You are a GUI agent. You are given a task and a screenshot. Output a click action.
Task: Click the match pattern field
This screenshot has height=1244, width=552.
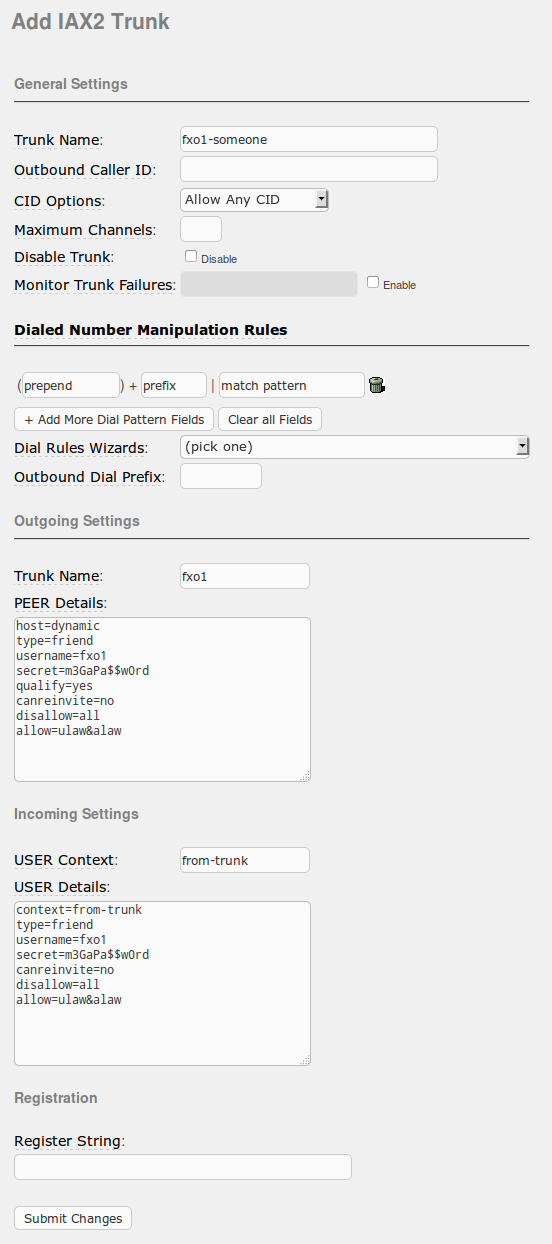point(292,385)
